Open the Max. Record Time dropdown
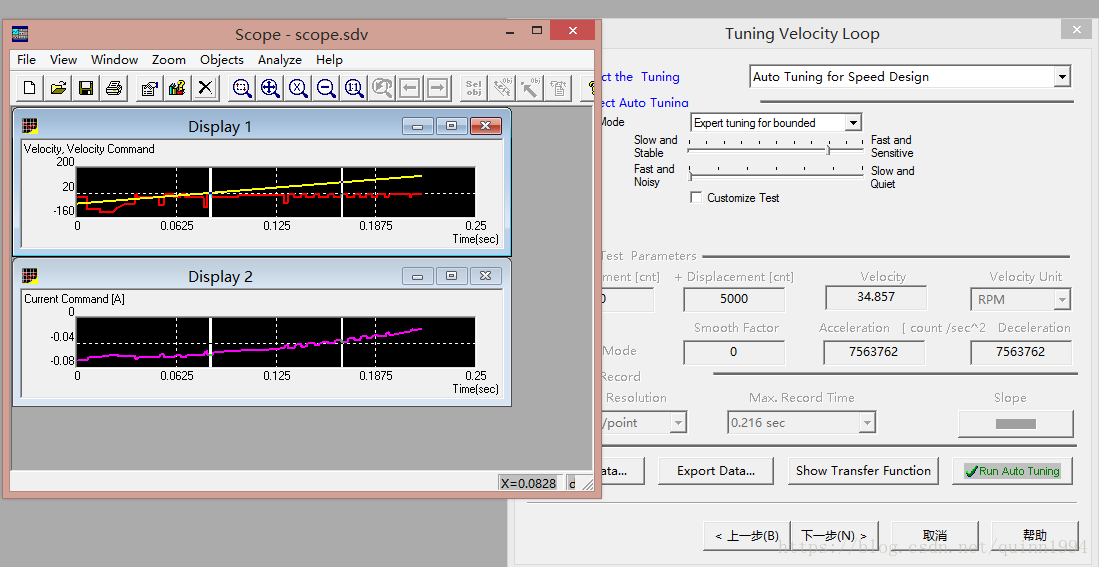 [x=868, y=423]
